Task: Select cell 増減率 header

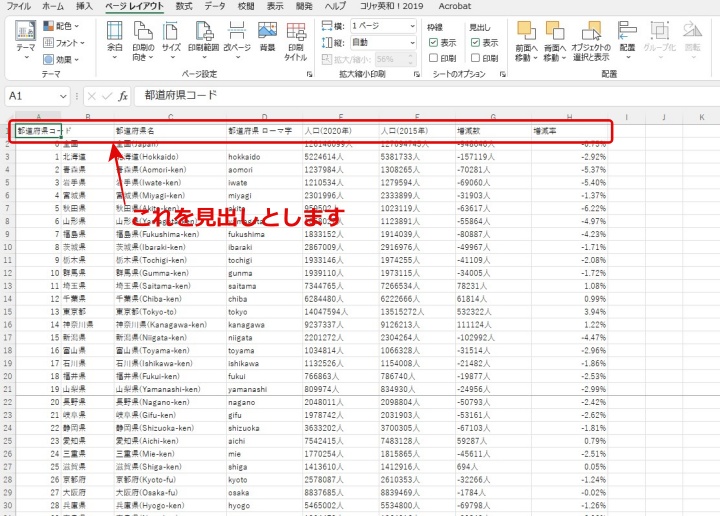Action: tap(569, 131)
